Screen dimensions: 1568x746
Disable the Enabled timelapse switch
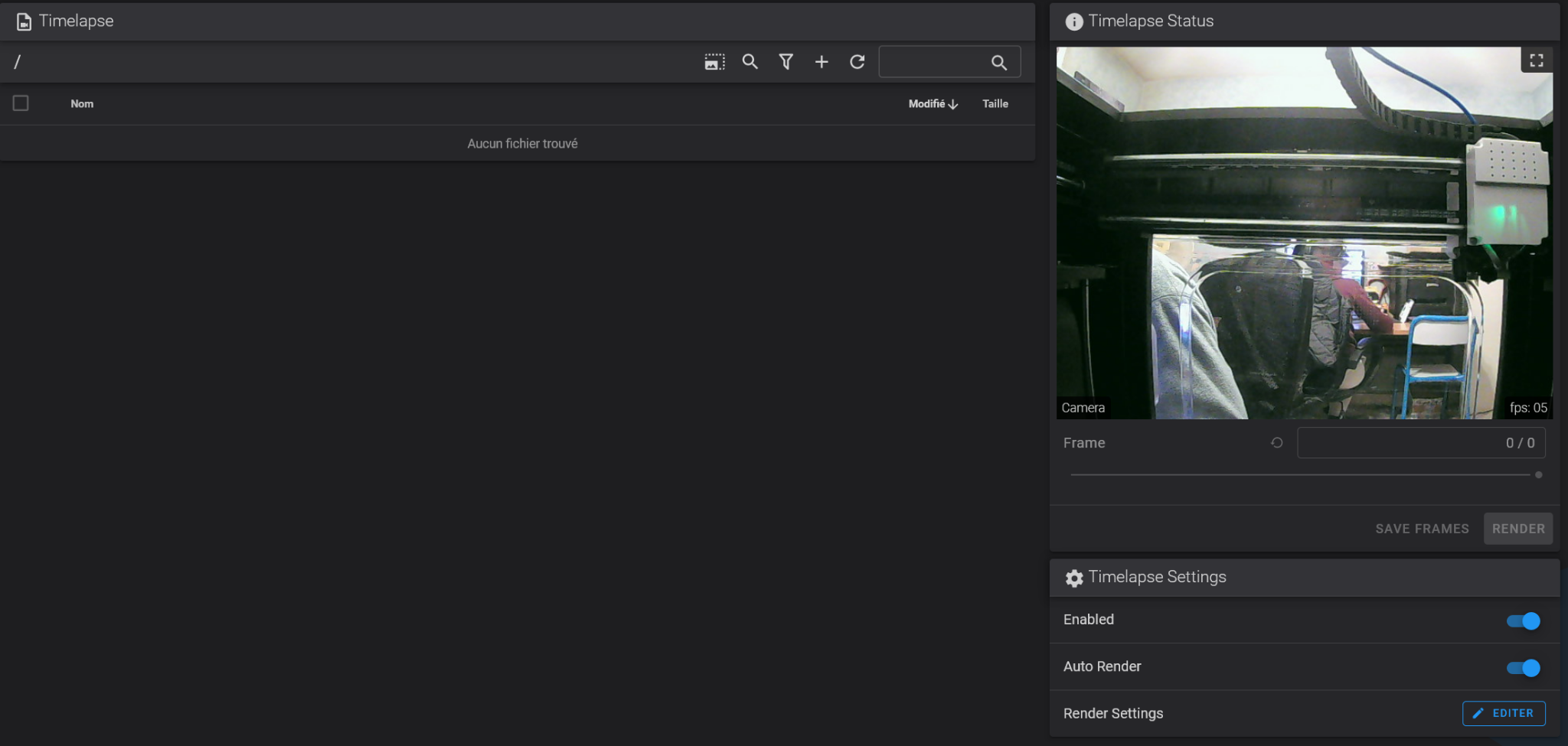(x=1523, y=621)
